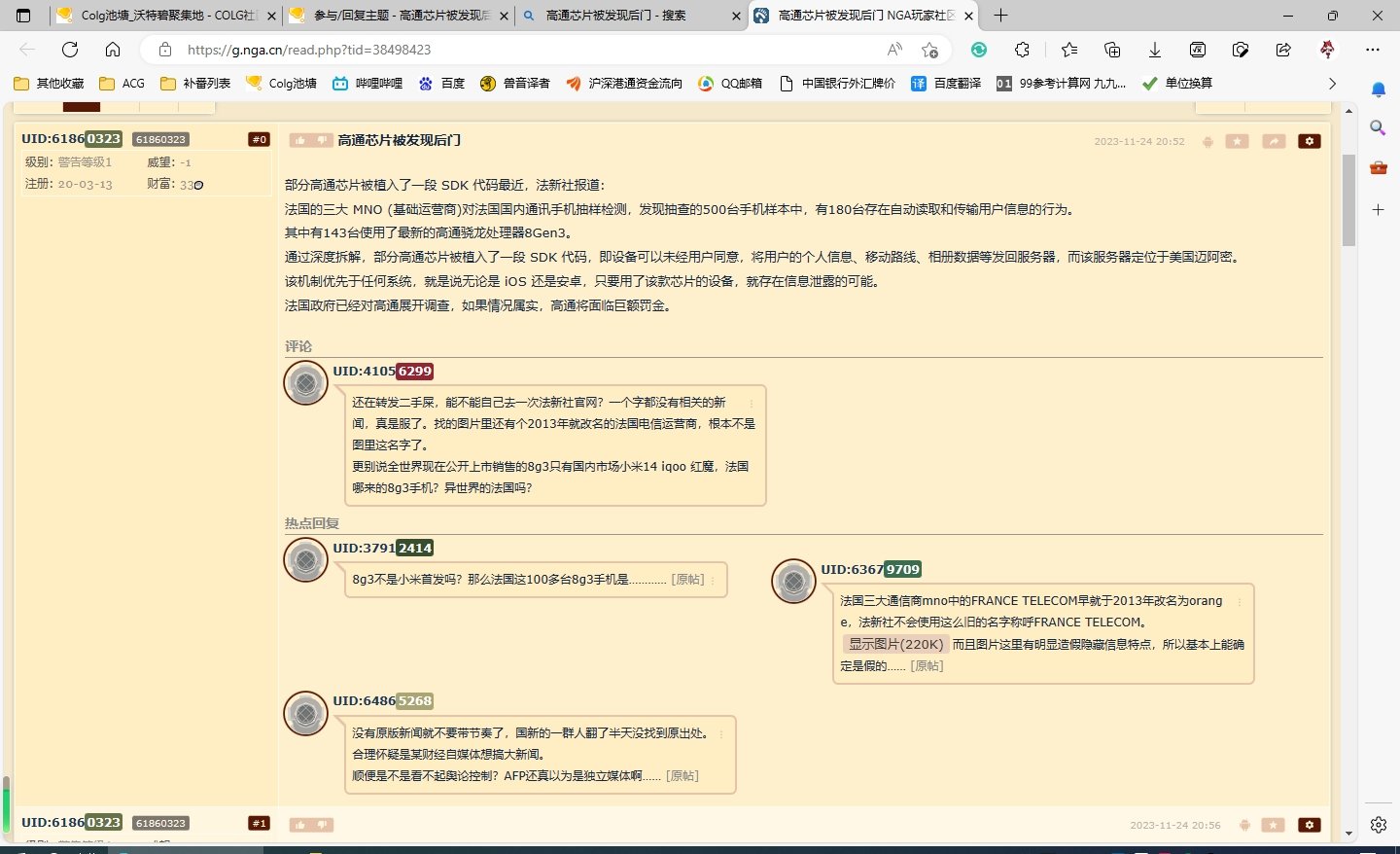1400x854 pixels.
Task: Open [原帖] link in UID:64865268 reply
Action: [x=682, y=776]
